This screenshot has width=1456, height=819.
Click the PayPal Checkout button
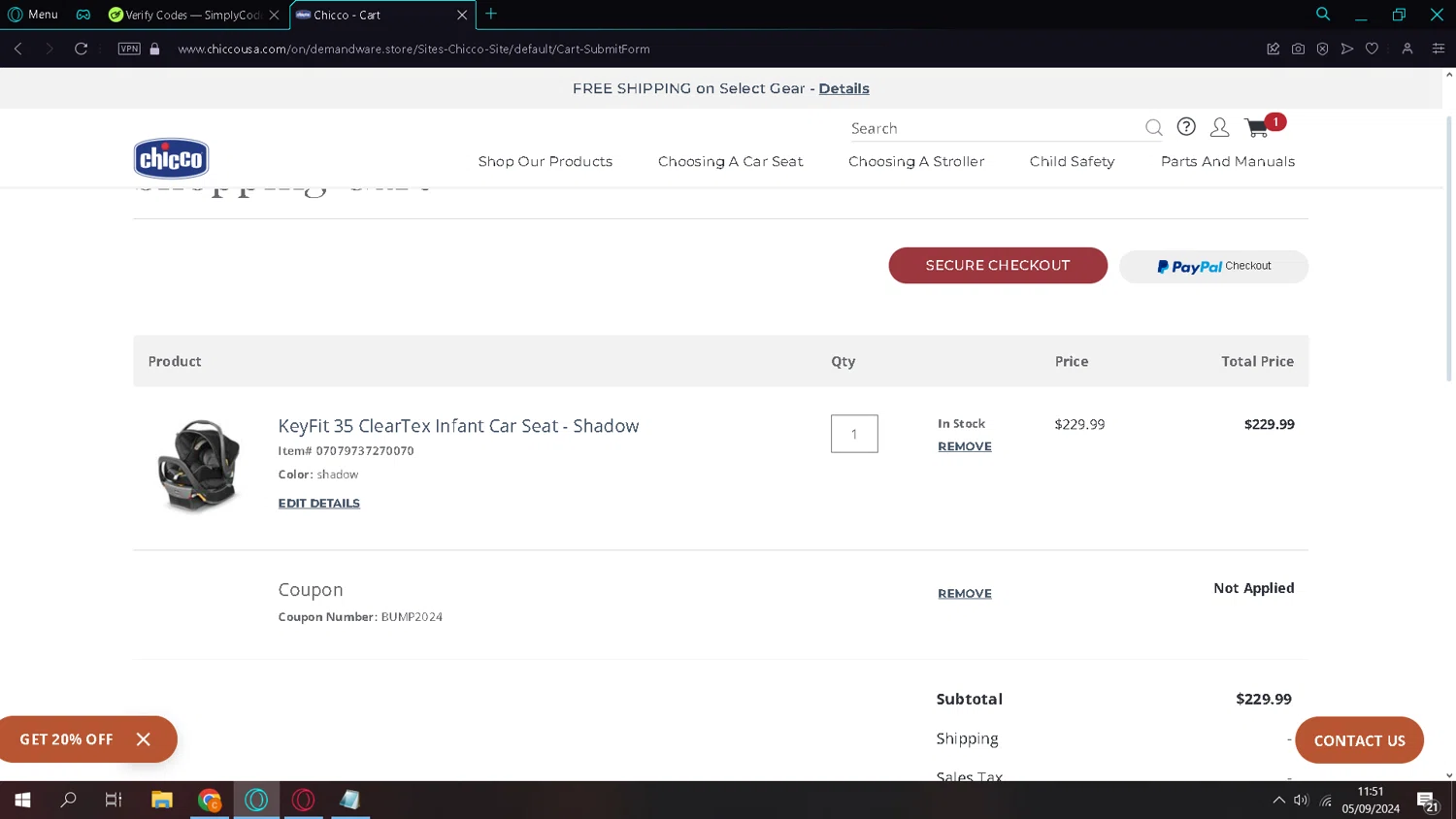1213,266
